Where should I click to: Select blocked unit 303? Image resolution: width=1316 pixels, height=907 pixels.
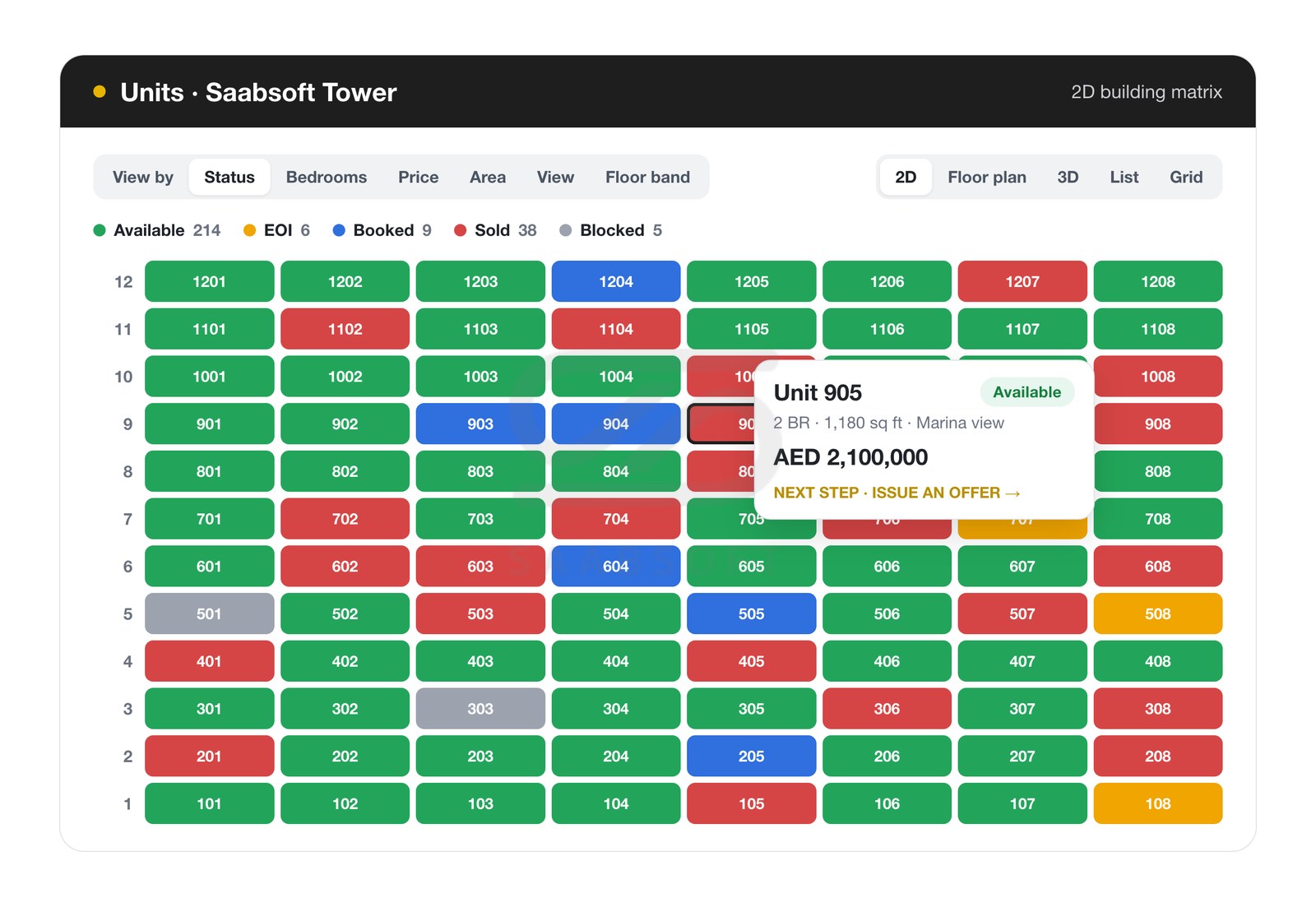coord(480,709)
